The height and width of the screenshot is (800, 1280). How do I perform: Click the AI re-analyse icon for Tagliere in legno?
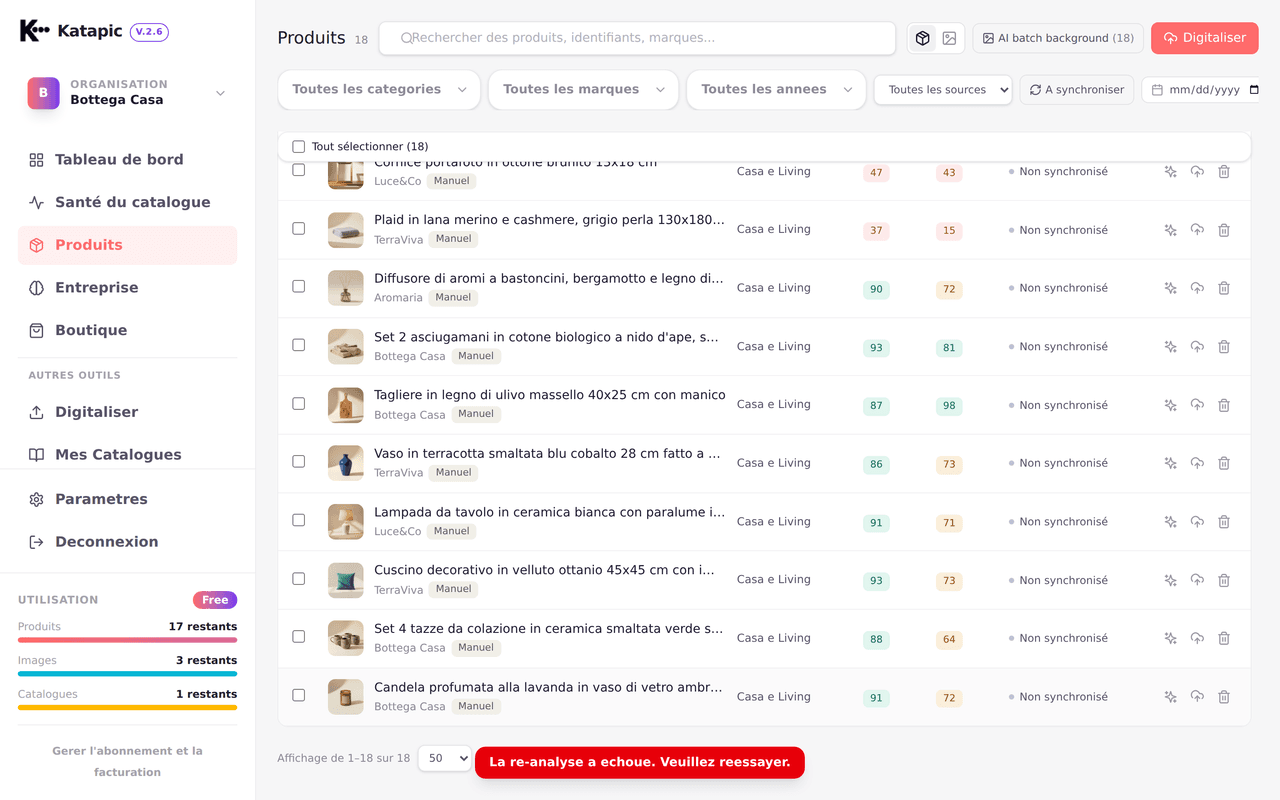[1170, 405]
